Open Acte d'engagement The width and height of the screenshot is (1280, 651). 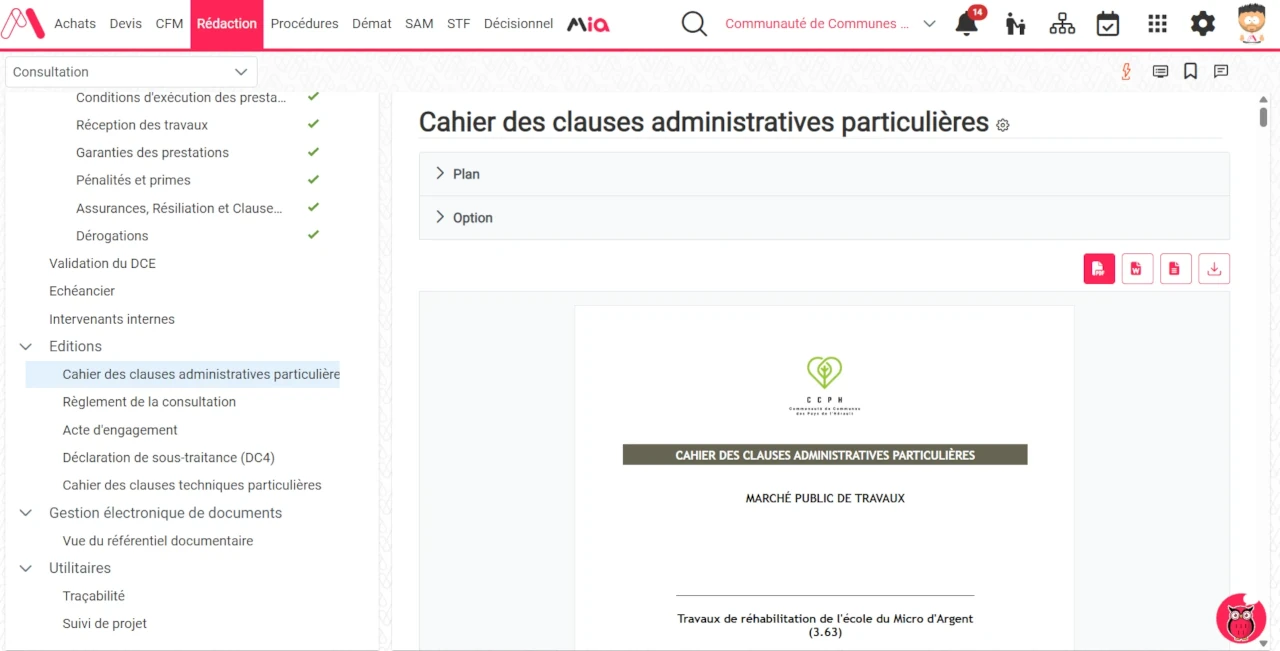click(120, 430)
